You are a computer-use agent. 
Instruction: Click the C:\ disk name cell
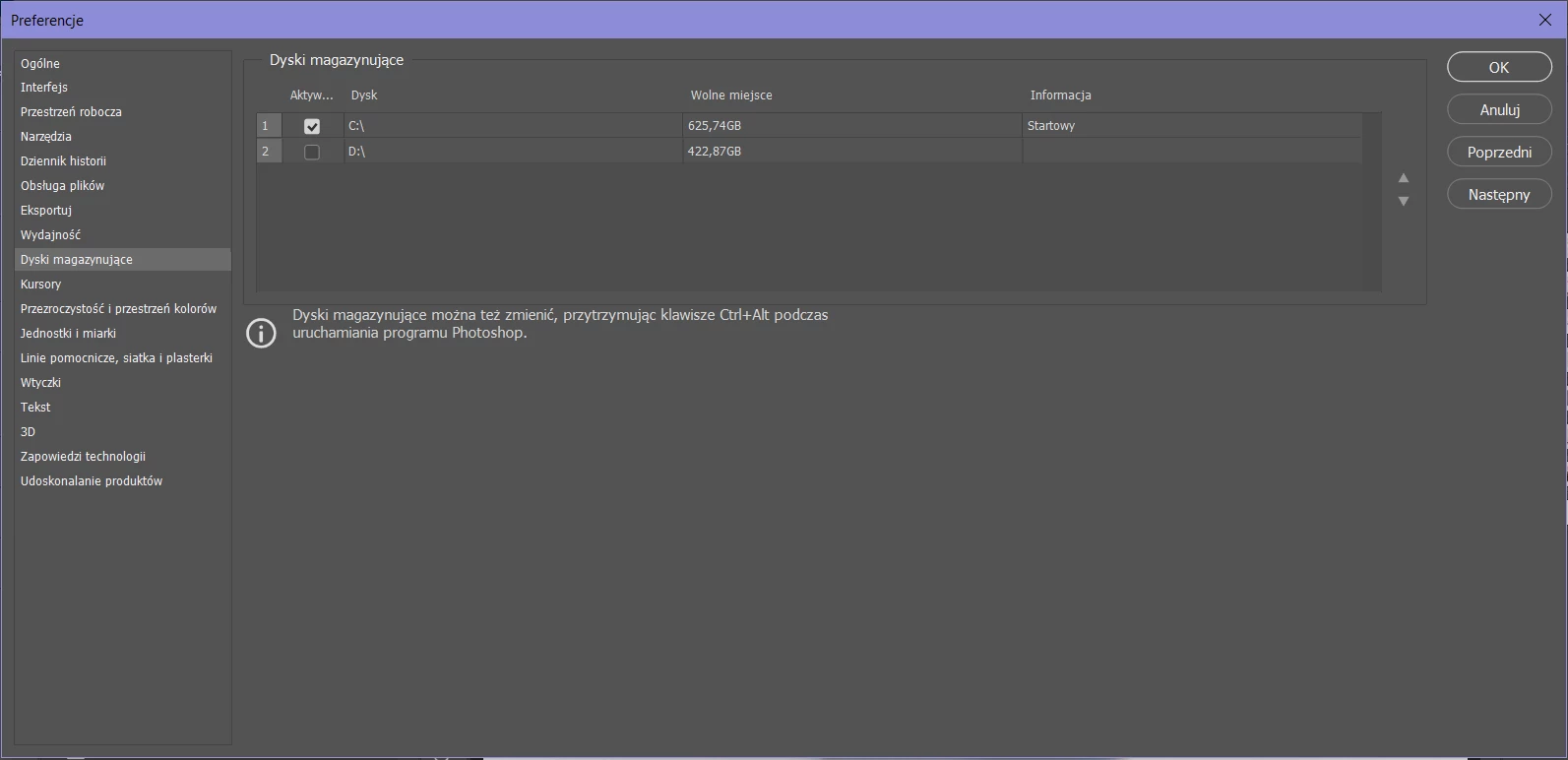[512, 126]
